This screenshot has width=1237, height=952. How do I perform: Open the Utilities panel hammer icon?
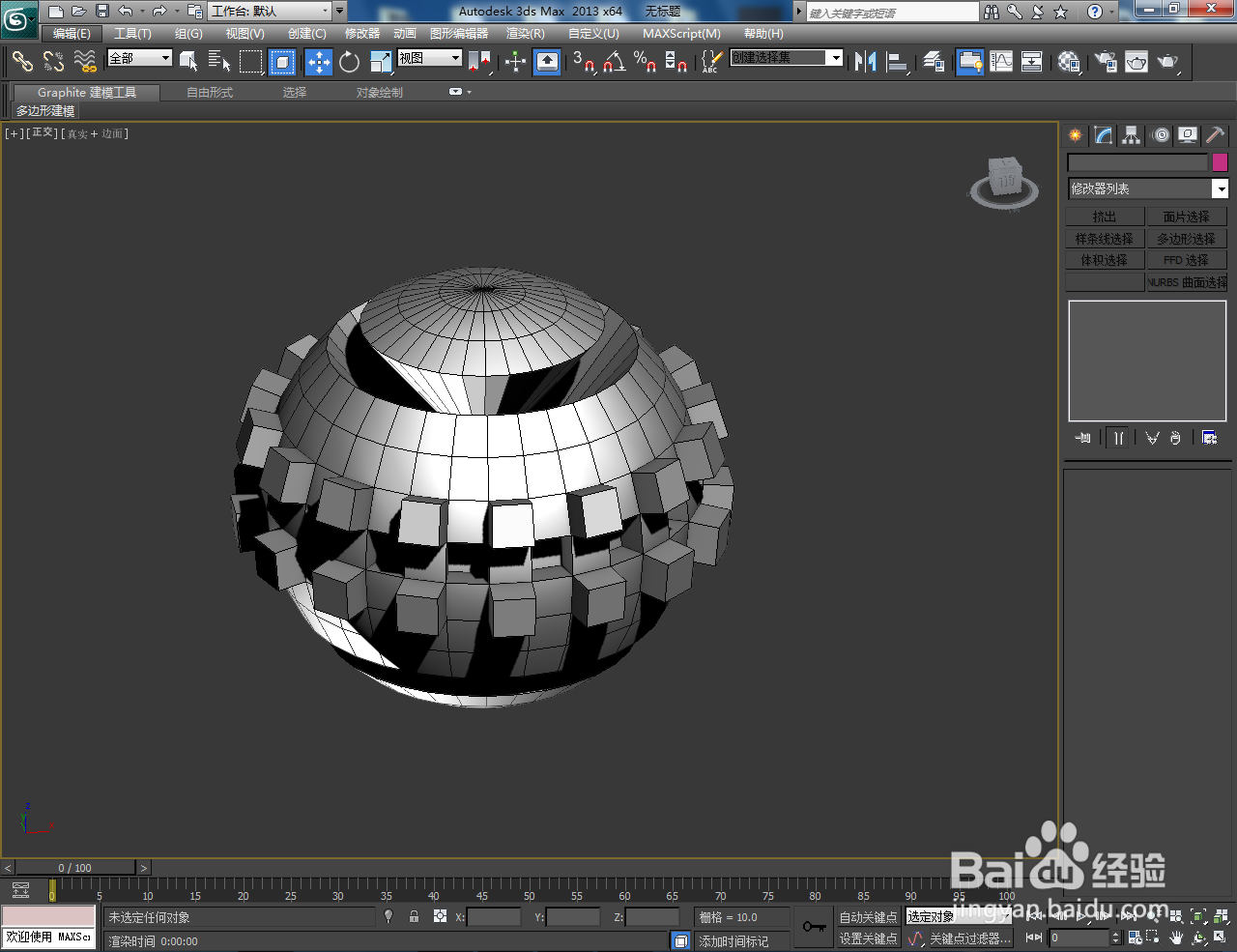[1215, 135]
